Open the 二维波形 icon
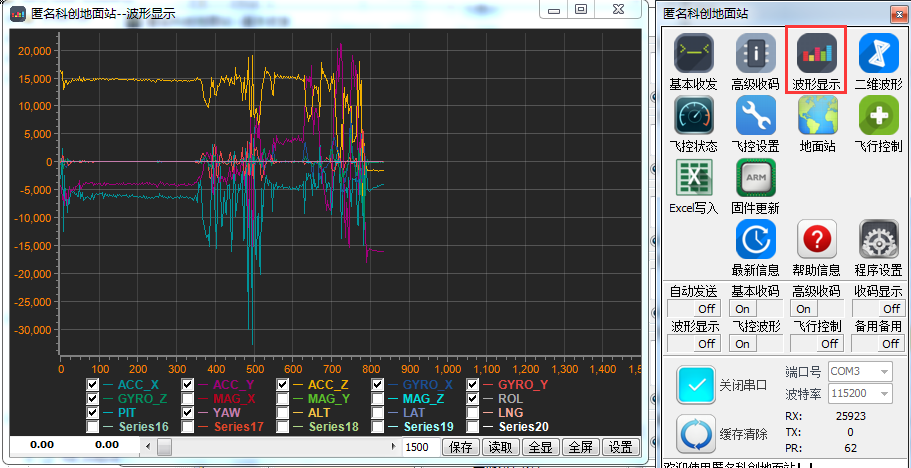 [878, 52]
